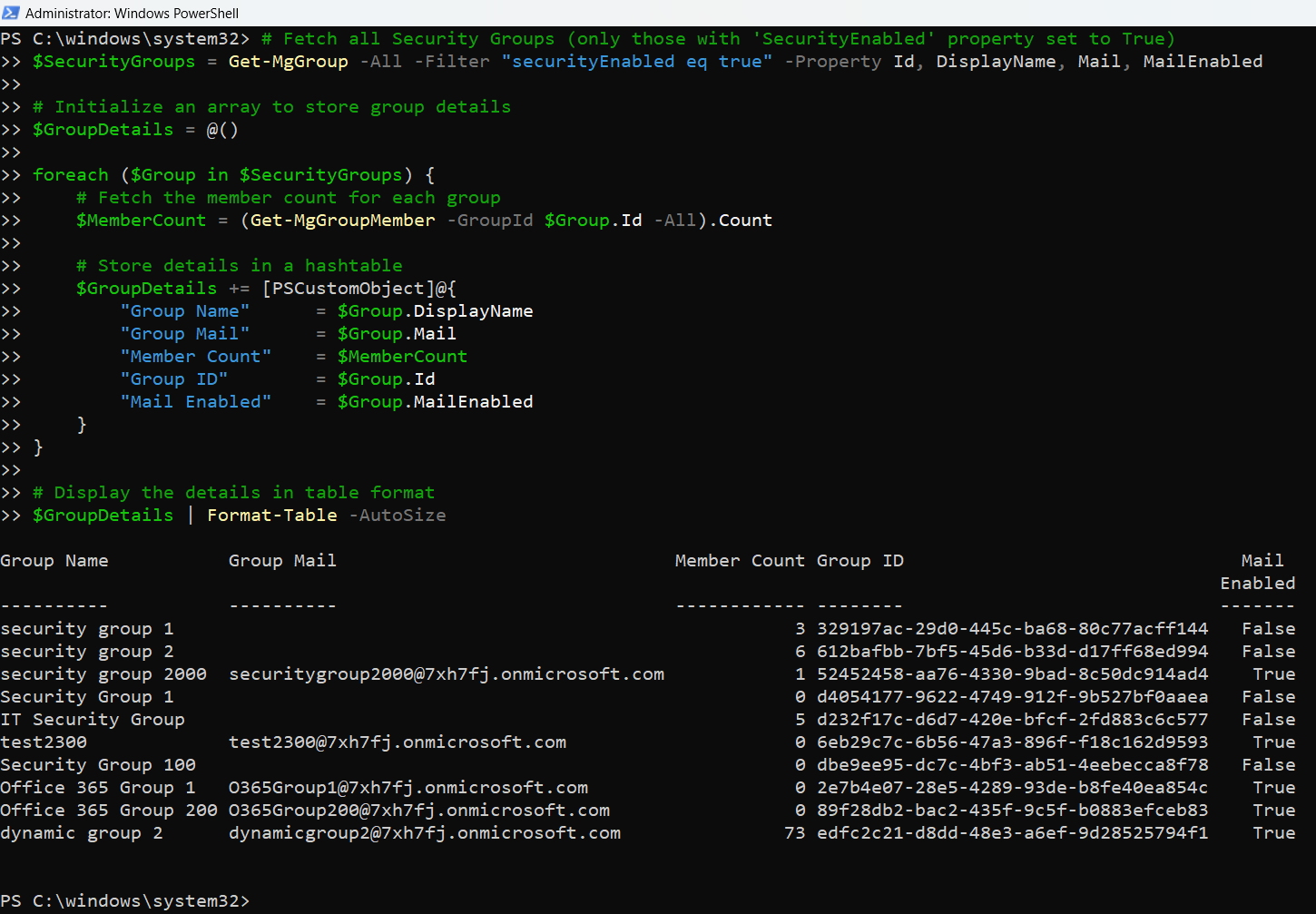
Task: Click the test2300@7xh7fj.onmicrosoft.com email address
Action: [x=397, y=742]
